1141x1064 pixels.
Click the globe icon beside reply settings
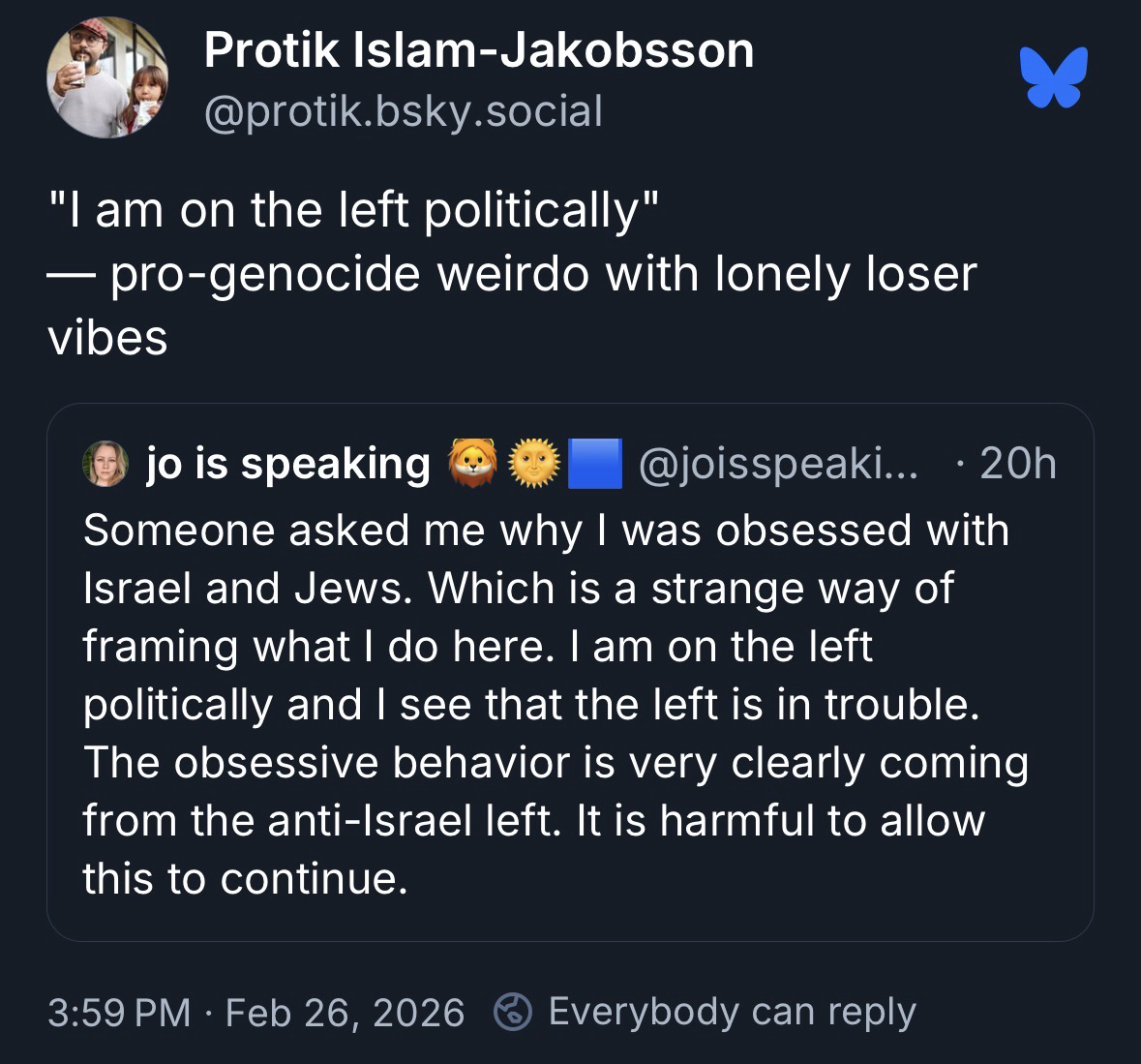tap(513, 1012)
